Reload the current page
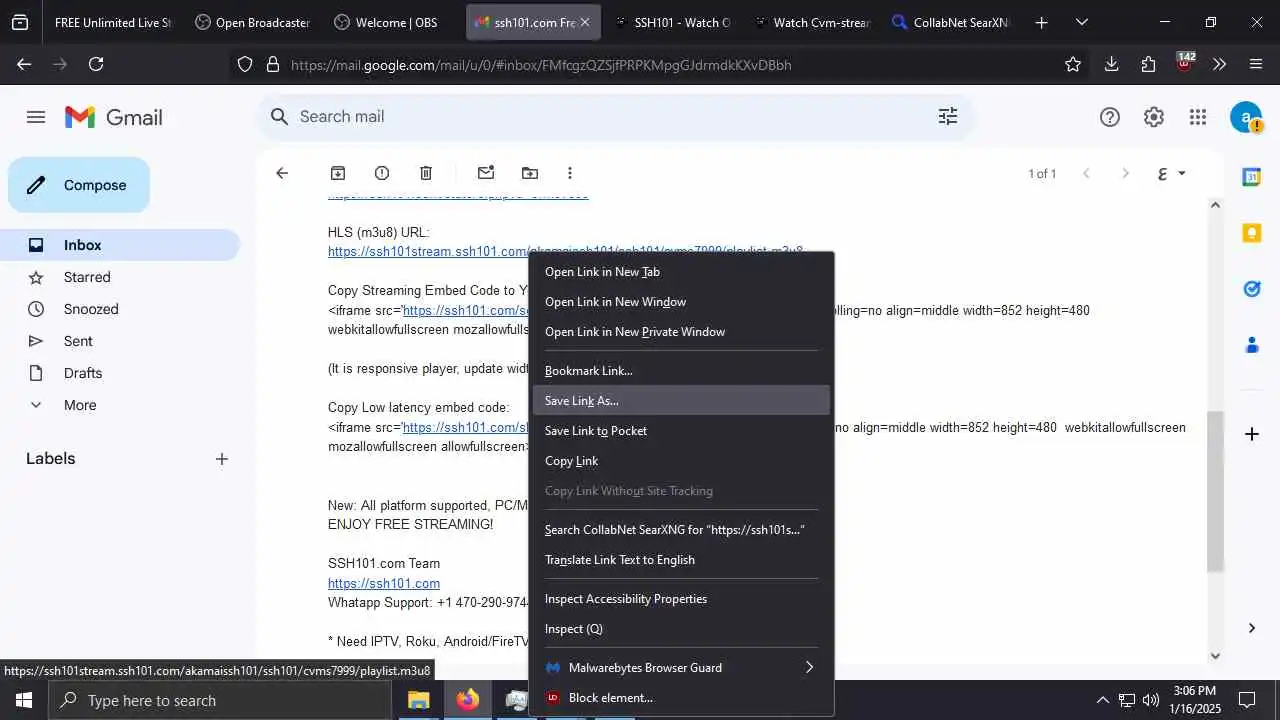 pos(96,64)
